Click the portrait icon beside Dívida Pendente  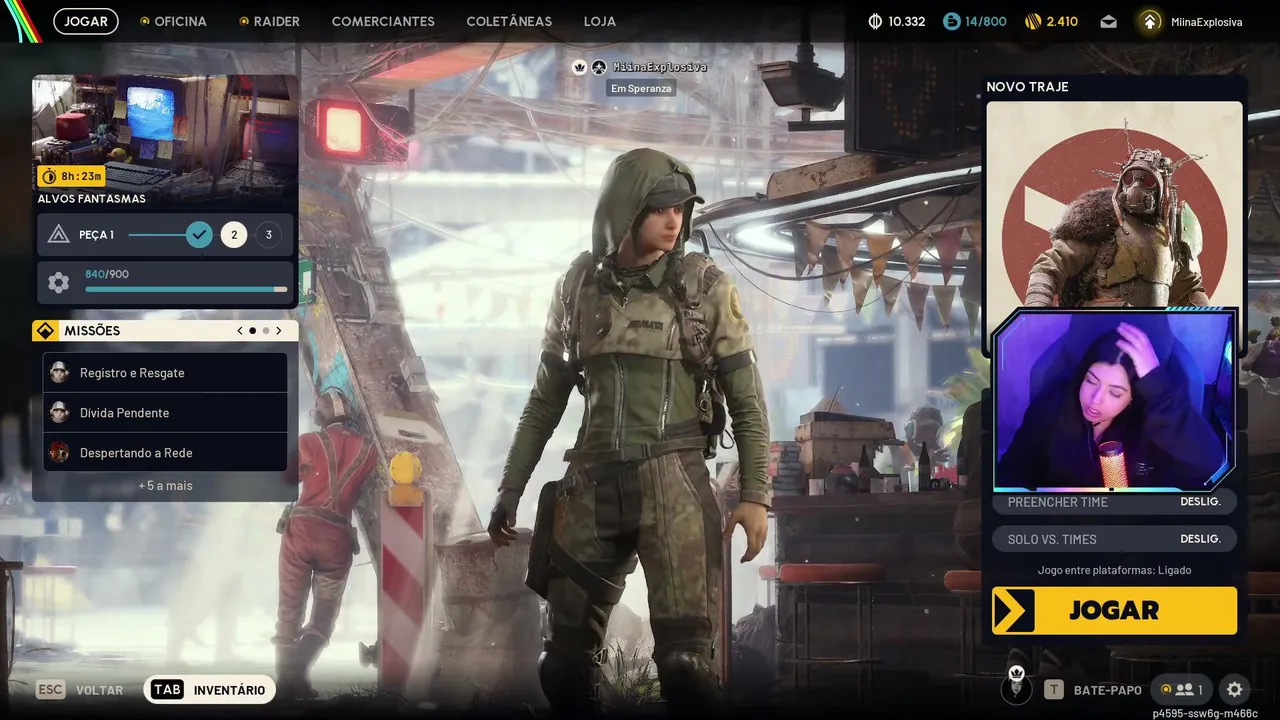[x=60, y=413]
